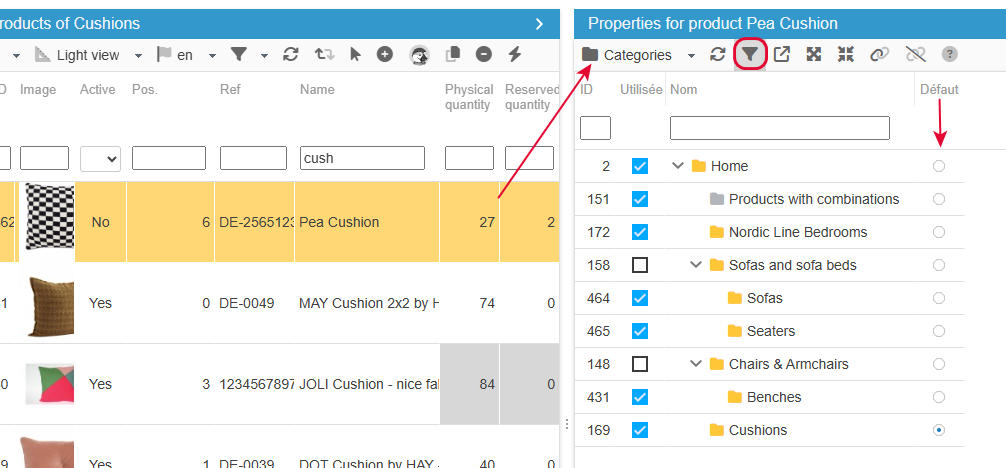Click the grey Products with combinations folder icon
Screen dimensions: 1006x468
(x=717, y=199)
